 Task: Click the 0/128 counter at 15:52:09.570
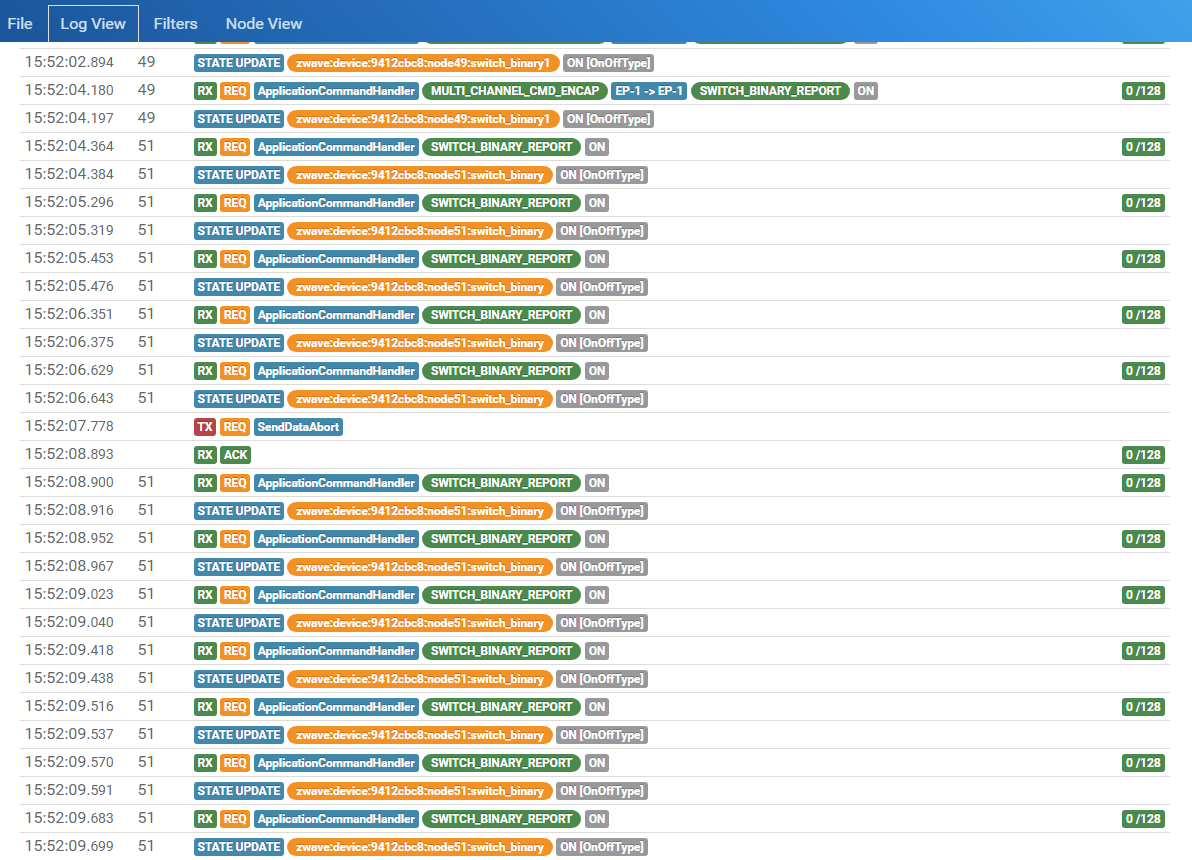click(1143, 763)
